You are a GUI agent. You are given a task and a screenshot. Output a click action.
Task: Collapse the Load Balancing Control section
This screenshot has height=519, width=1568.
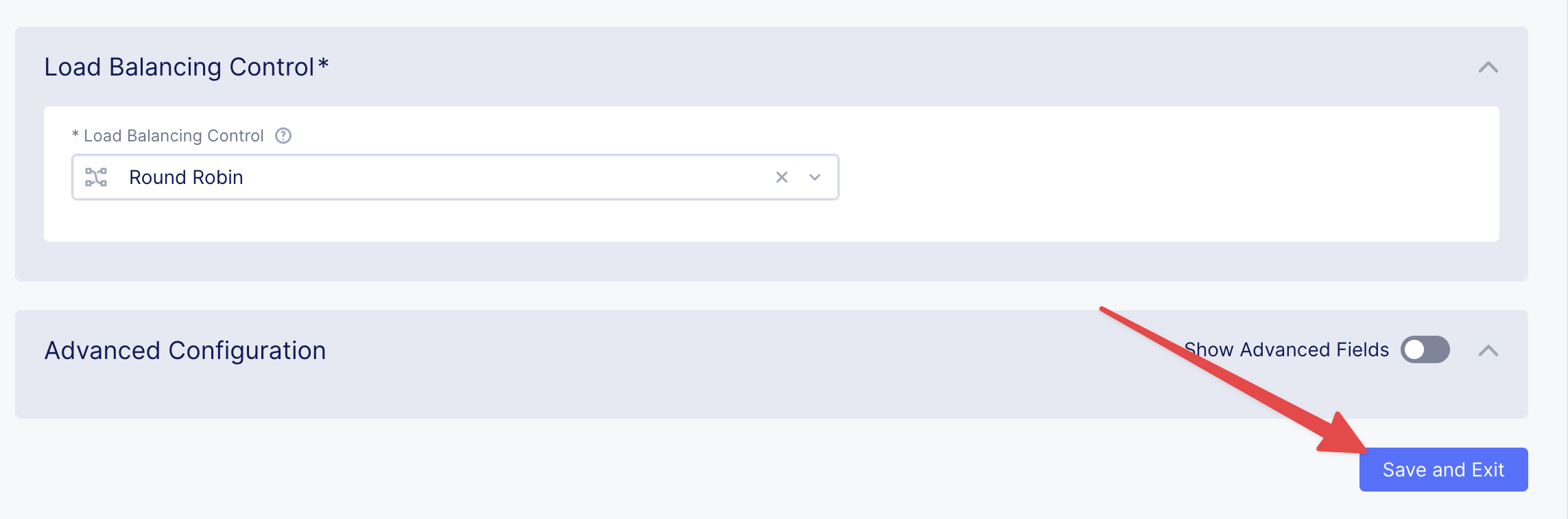tap(1488, 67)
